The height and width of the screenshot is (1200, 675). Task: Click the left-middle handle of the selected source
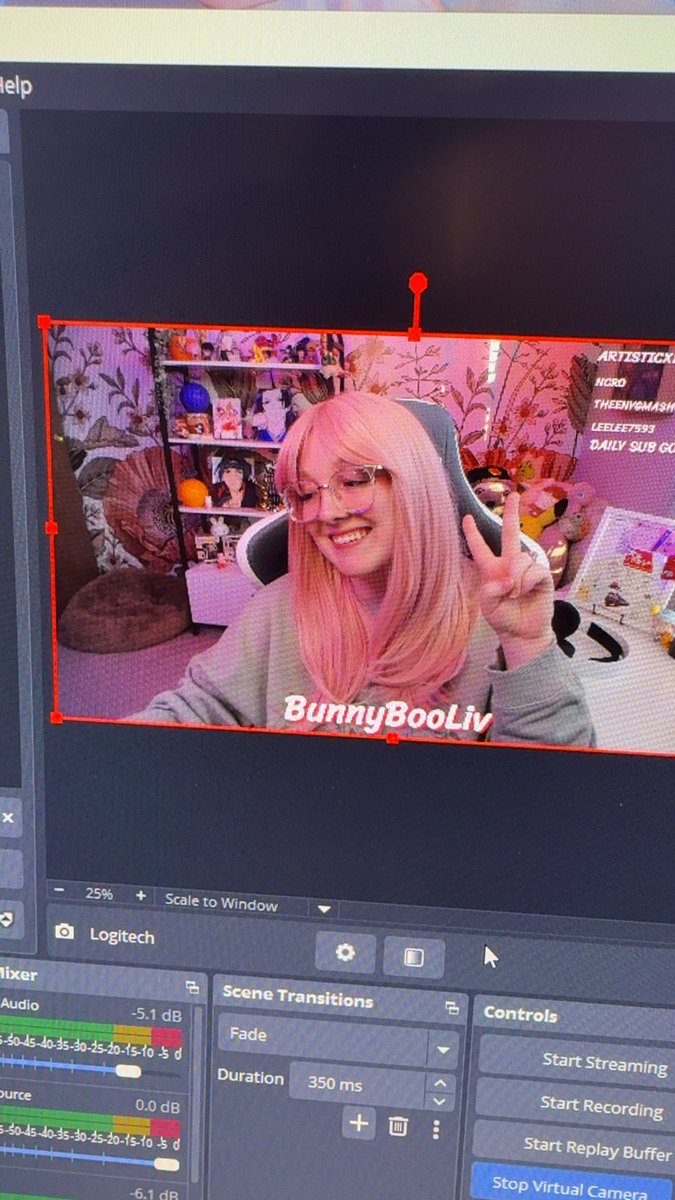point(51,527)
